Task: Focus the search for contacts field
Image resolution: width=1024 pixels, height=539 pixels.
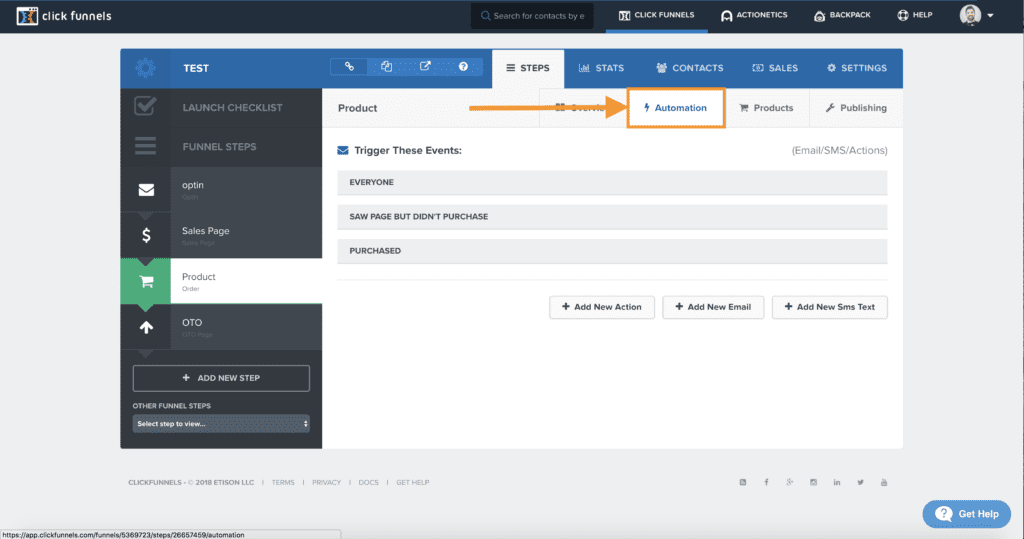Action: pos(532,16)
